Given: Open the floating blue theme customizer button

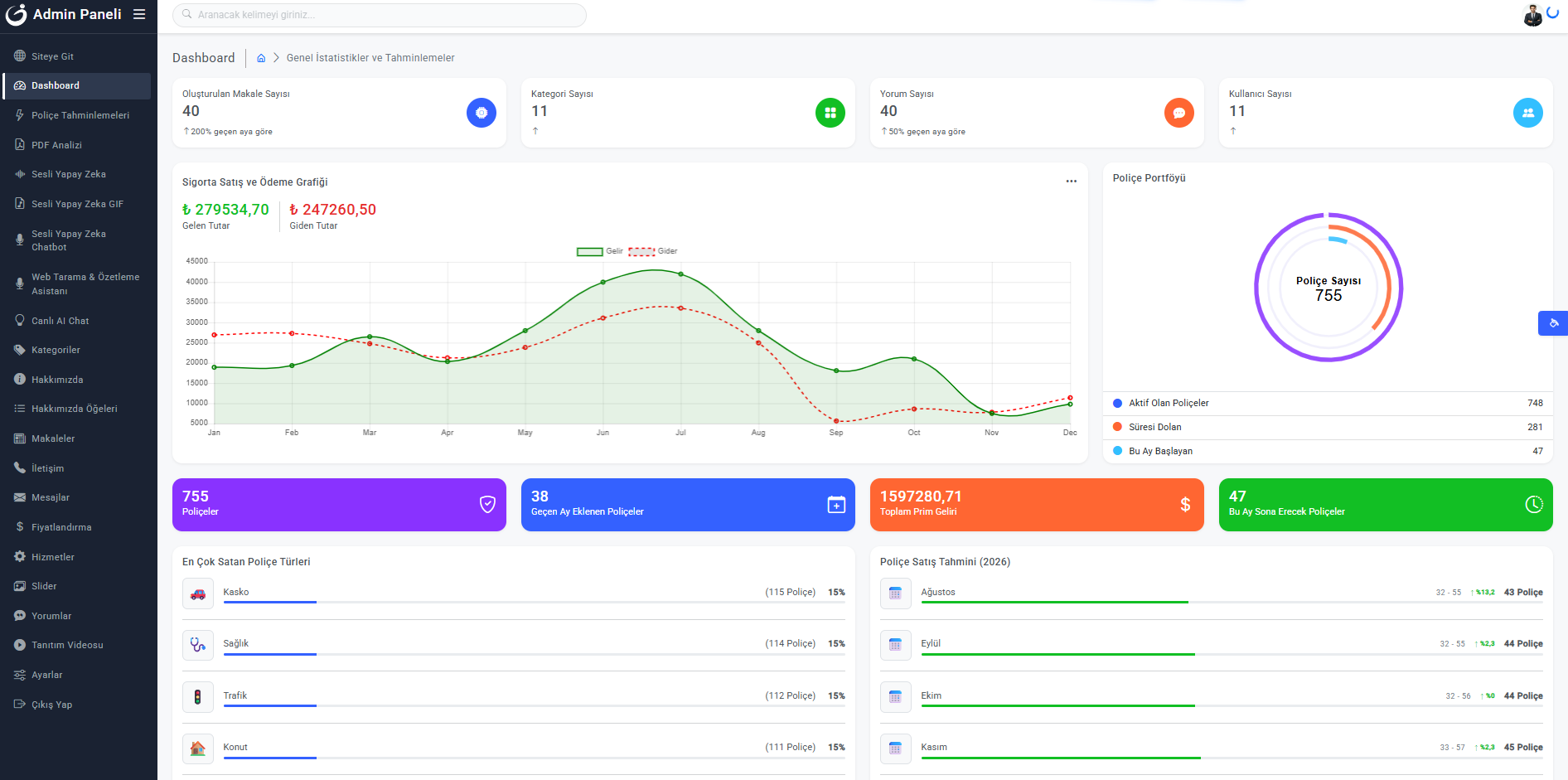Looking at the screenshot, I should (x=1553, y=323).
